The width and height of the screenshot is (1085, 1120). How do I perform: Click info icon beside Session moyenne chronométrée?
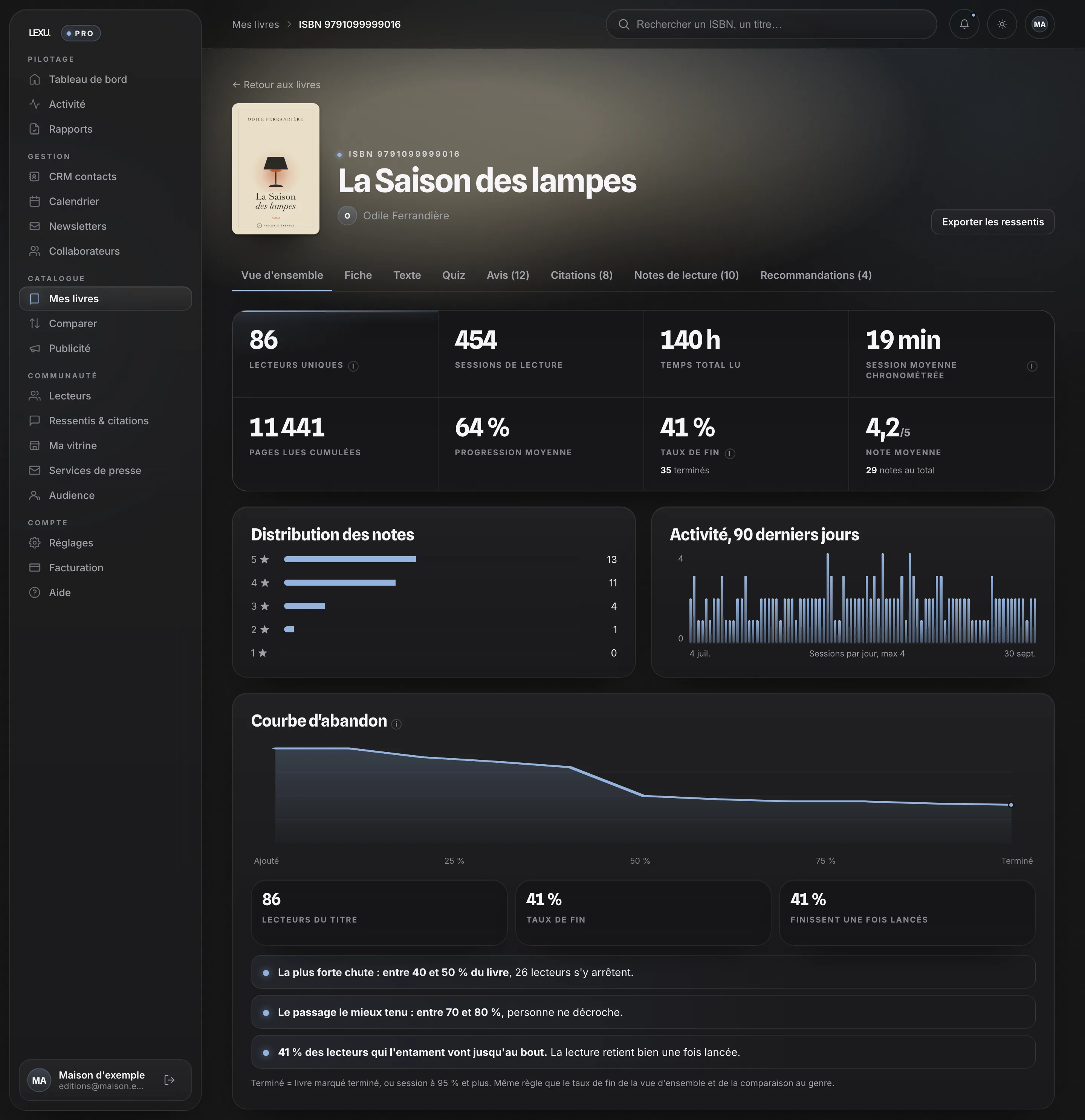pyautogui.click(x=1032, y=366)
